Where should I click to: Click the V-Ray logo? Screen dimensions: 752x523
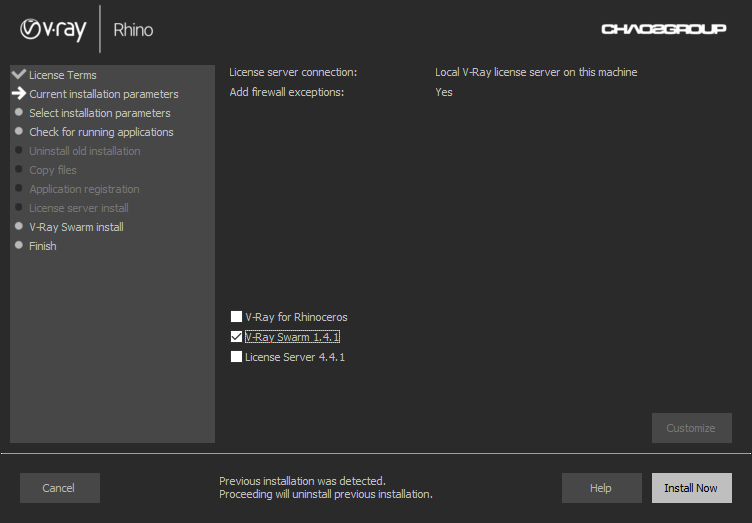(x=53, y=29)
